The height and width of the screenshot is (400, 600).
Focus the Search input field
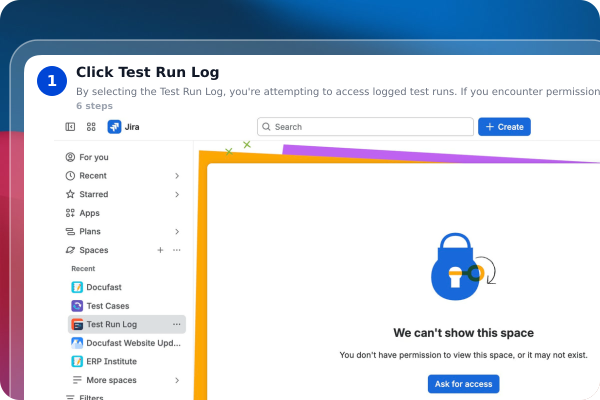(x=365, y=127)
